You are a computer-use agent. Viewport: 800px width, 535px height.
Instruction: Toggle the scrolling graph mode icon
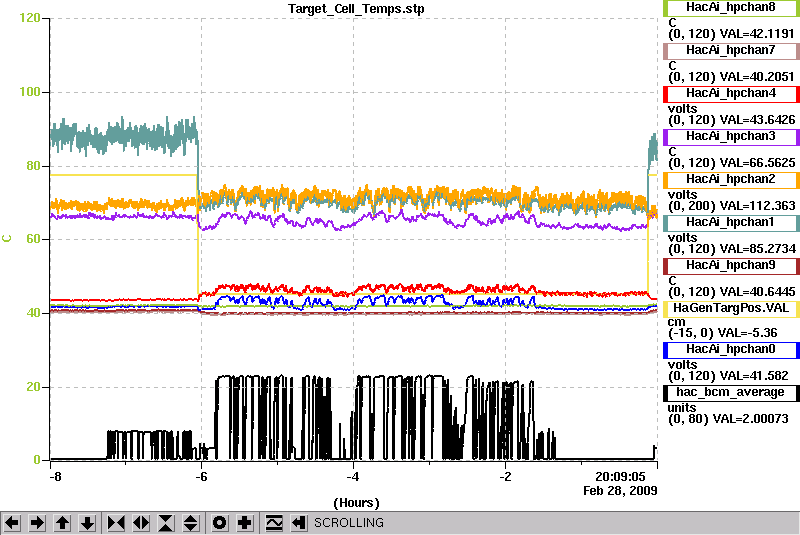274,523
